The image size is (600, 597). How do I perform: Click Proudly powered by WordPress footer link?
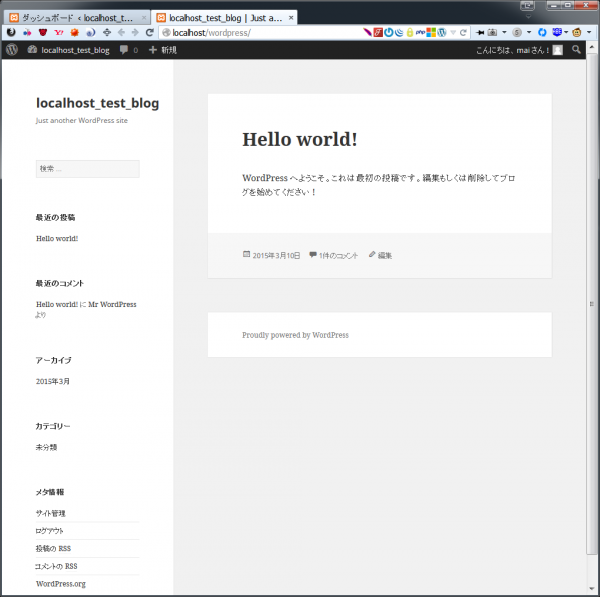coord(295,335)
